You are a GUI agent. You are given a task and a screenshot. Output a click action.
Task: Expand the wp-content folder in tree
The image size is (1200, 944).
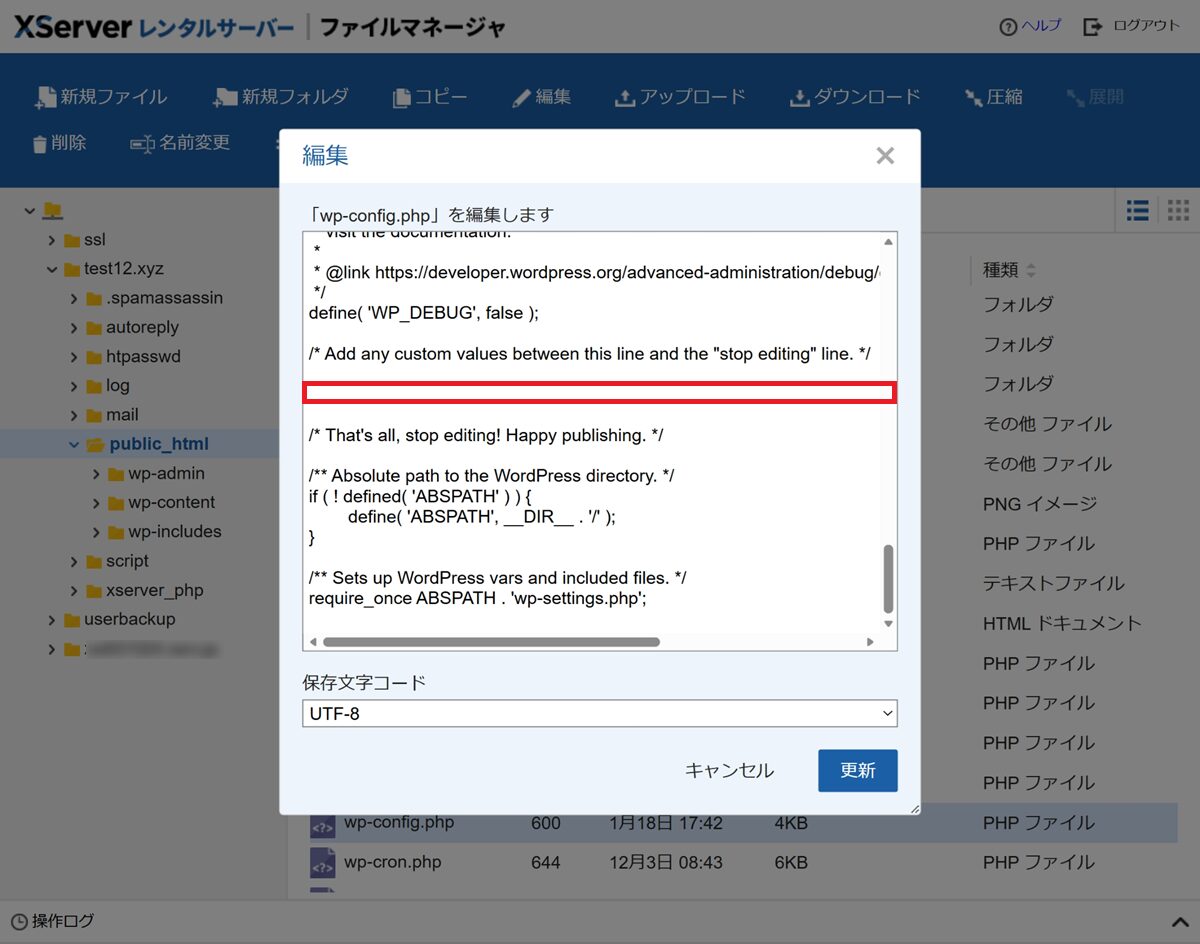(96, 503)
